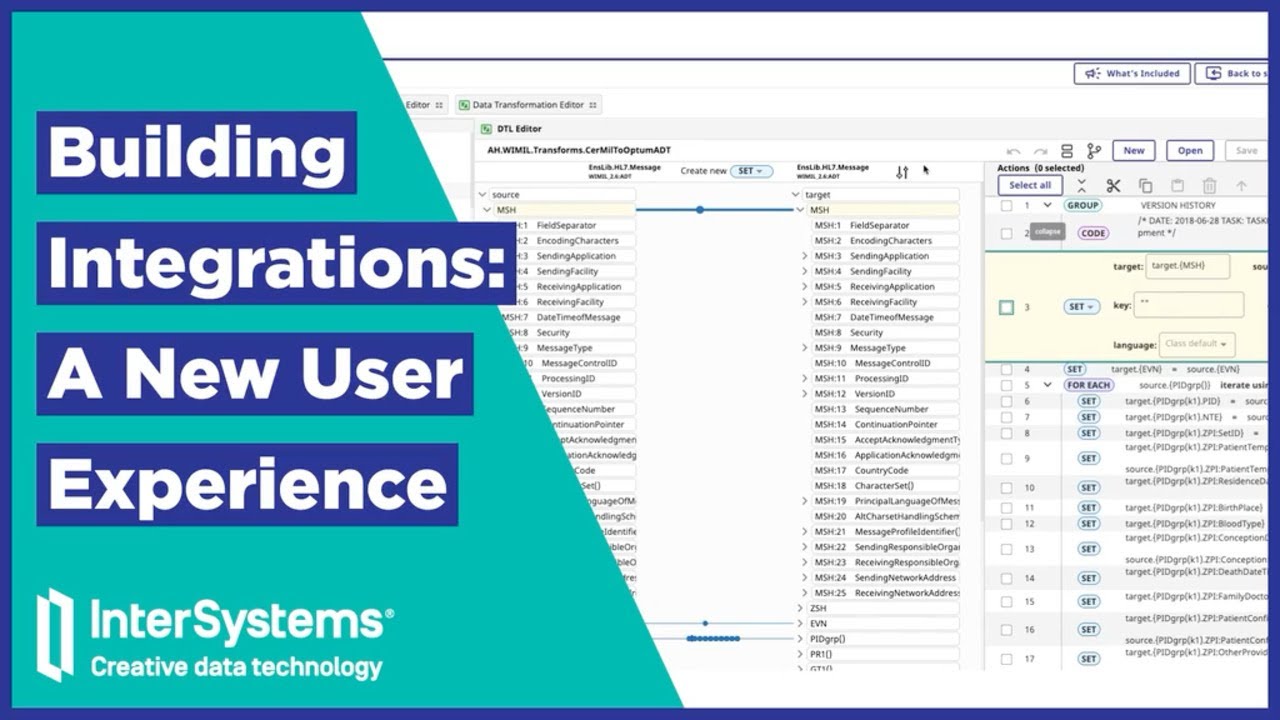Click the target input field showing target.{MSH}
Image resolution: width=1280 pixels, height=720 pixels.
click(1188, 267)
